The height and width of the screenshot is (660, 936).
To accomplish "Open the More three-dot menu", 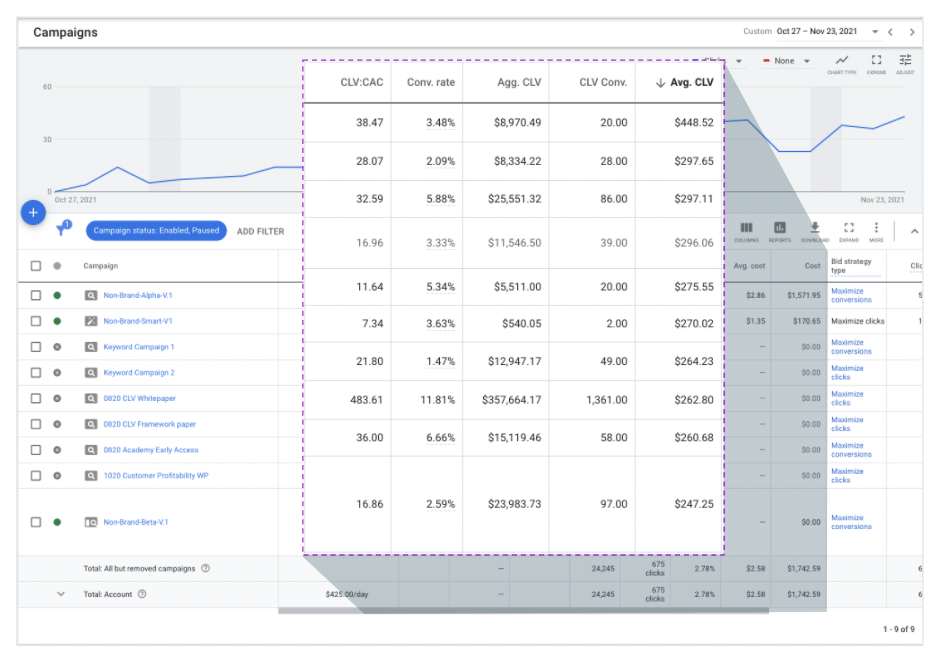I will point(876,227).
